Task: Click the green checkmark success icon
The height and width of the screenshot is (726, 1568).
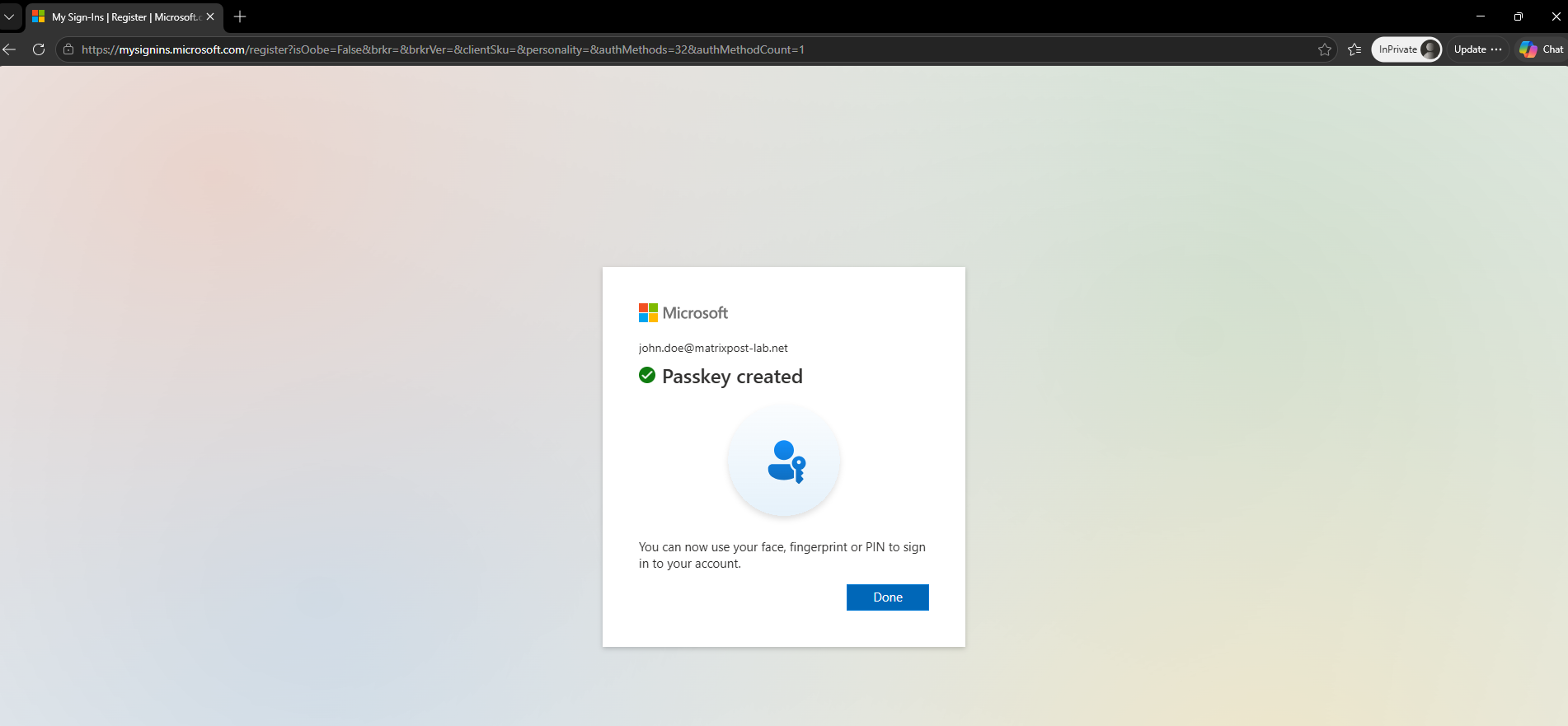Action: pyautogui.click(x=647, y=376)
